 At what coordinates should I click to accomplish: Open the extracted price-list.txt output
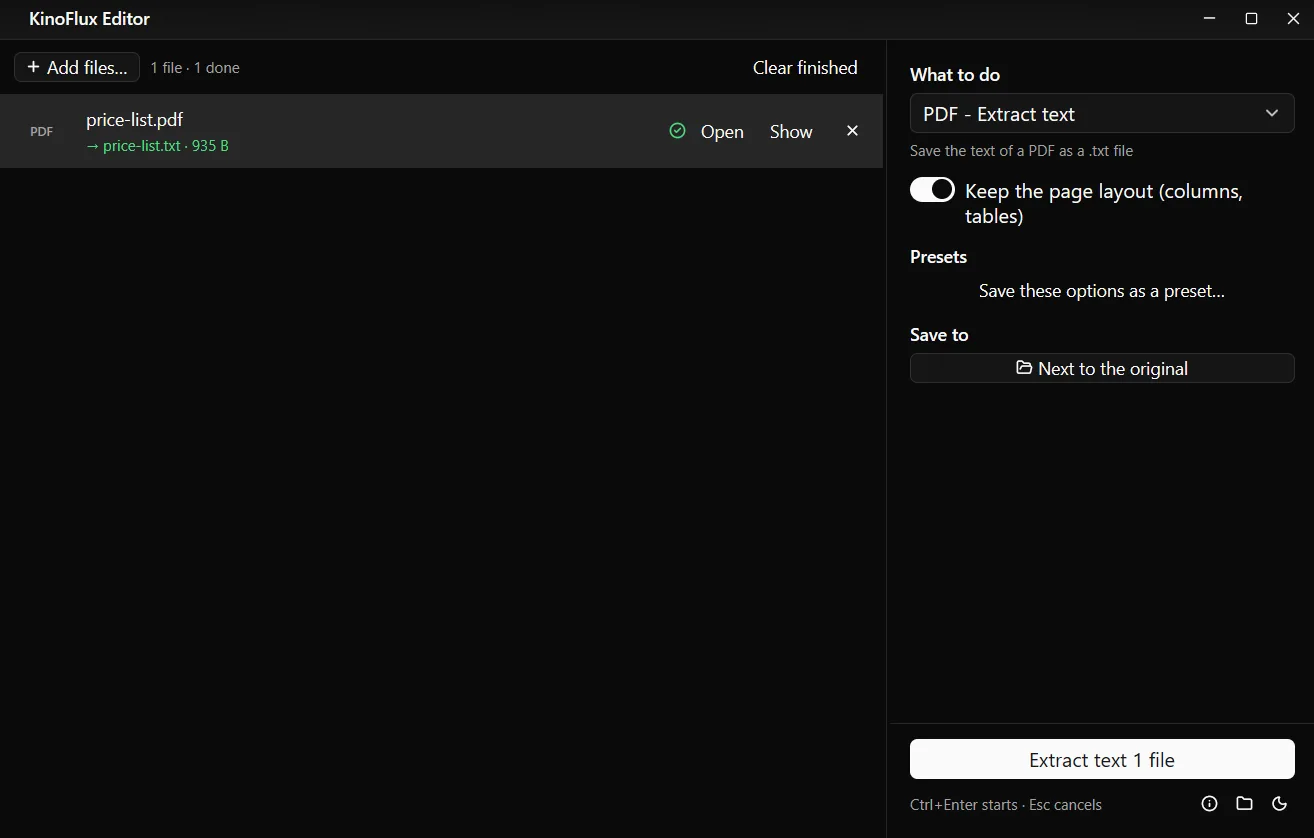722,132
